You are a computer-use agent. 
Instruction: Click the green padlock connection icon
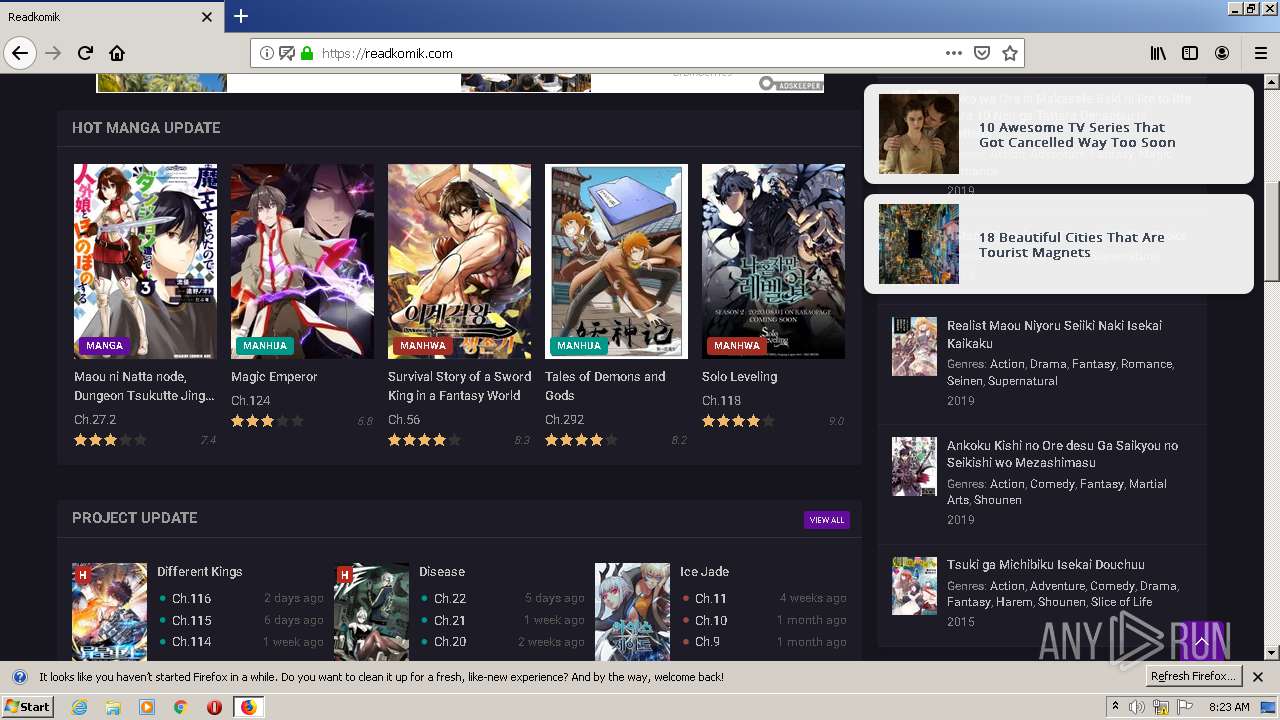click(x=307, y=53)
